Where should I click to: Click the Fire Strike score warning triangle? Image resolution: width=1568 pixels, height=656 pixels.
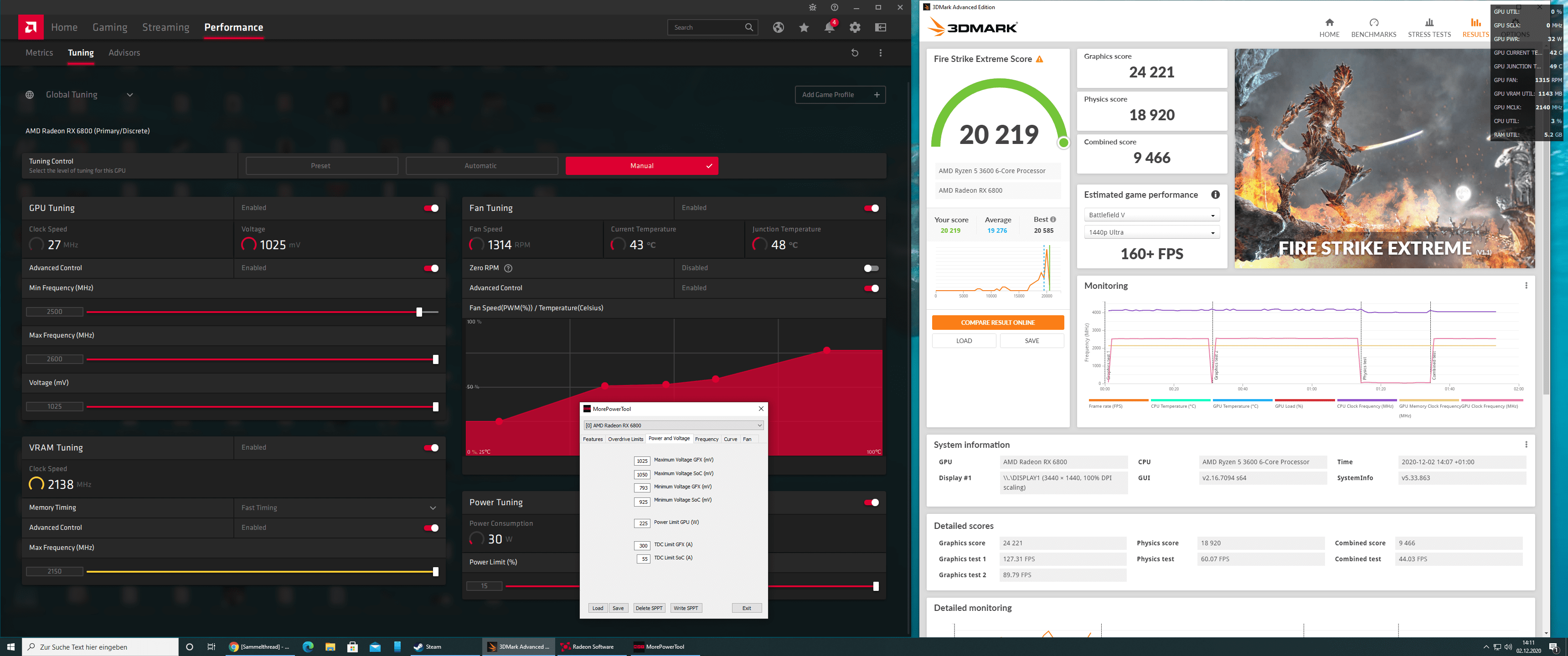pyautogui.click(x=1040, y=59)
